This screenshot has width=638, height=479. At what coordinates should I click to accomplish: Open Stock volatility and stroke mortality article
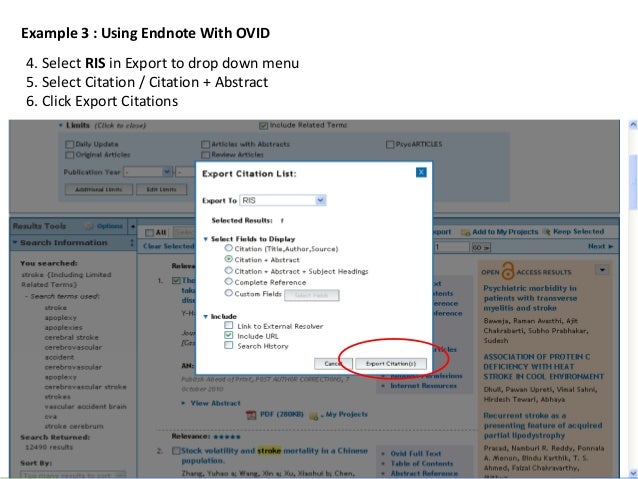(275, 455)
